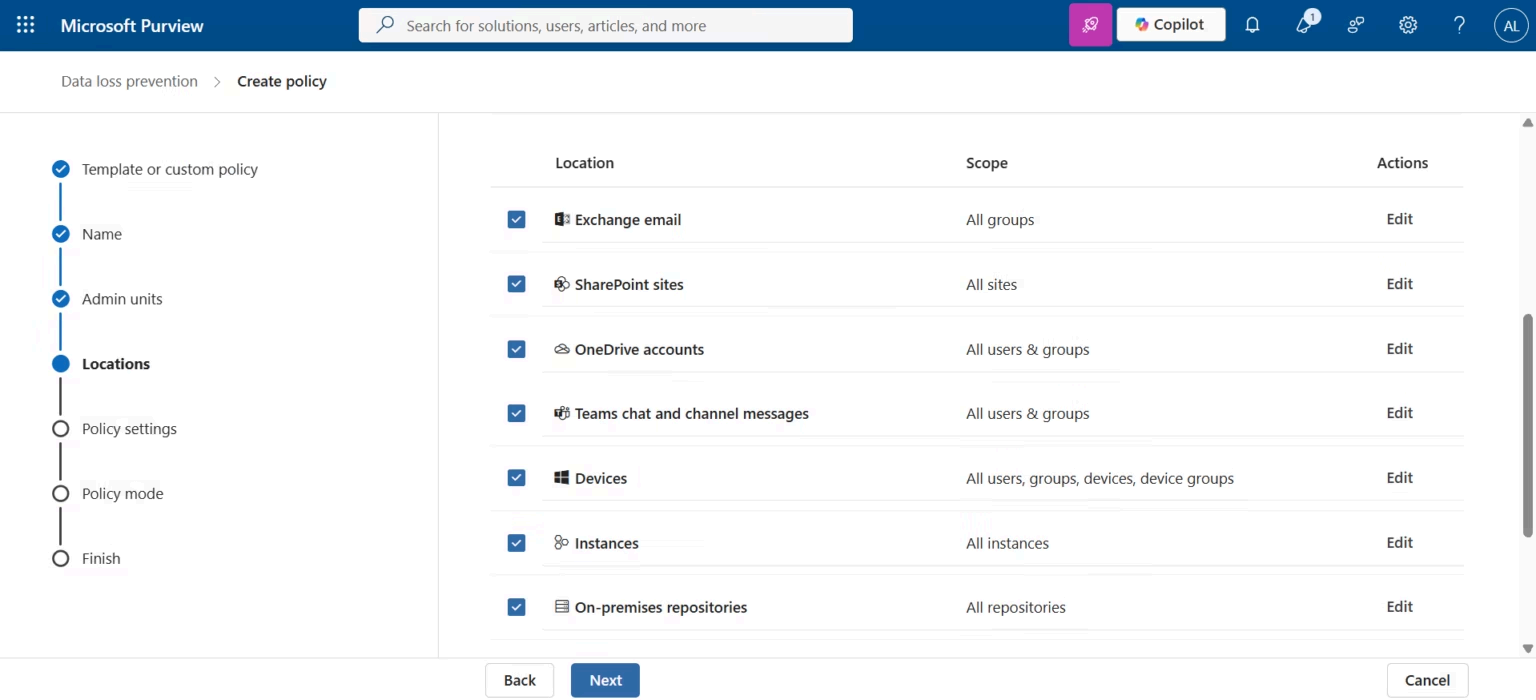Viewport: 1536px width, 700px height.
Task: Click the search magnifier icon
Action: 385,25
